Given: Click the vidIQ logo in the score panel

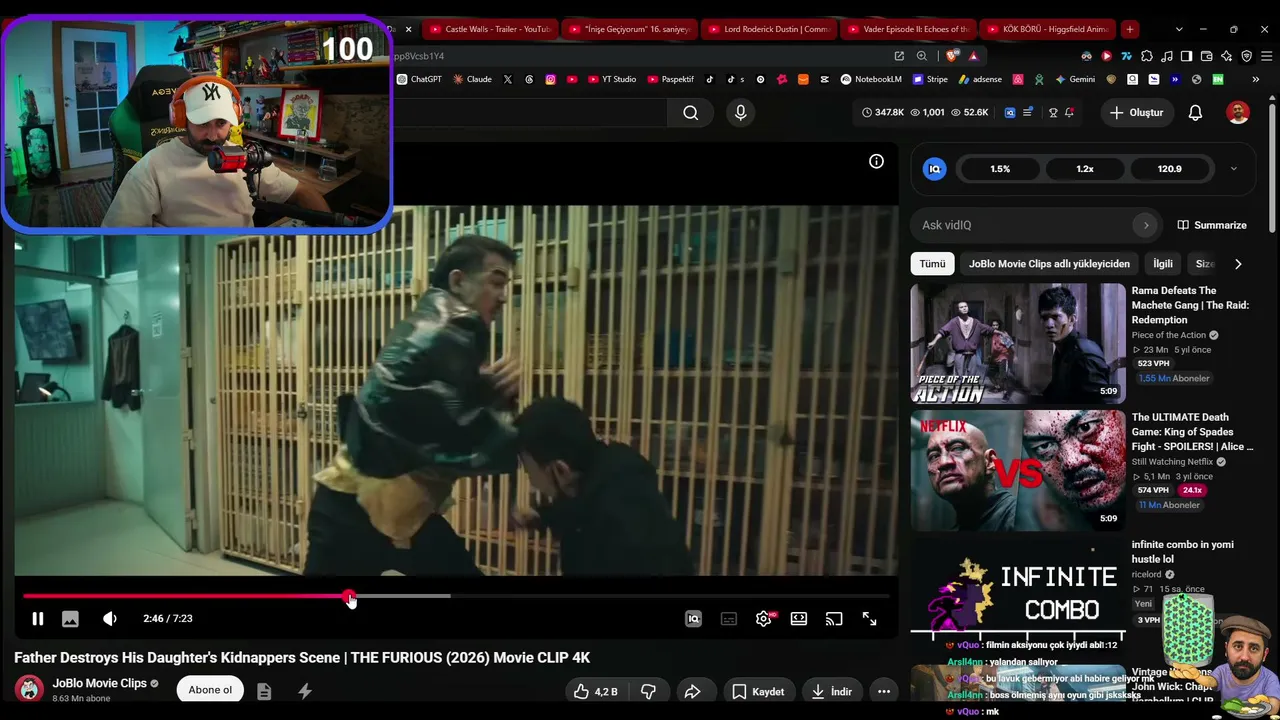Looking at the screenshot, I should (935, 169).
